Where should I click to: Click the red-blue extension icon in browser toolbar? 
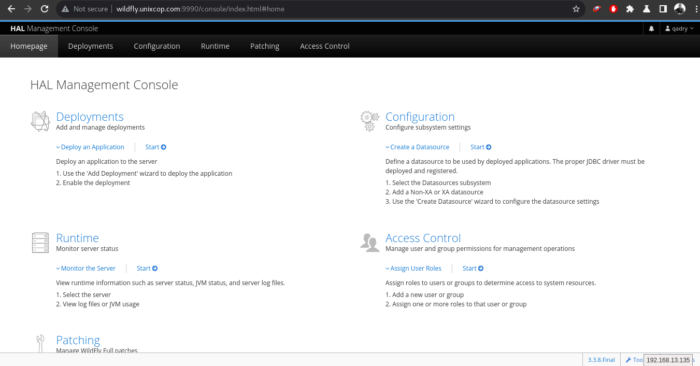click(596, 9)
